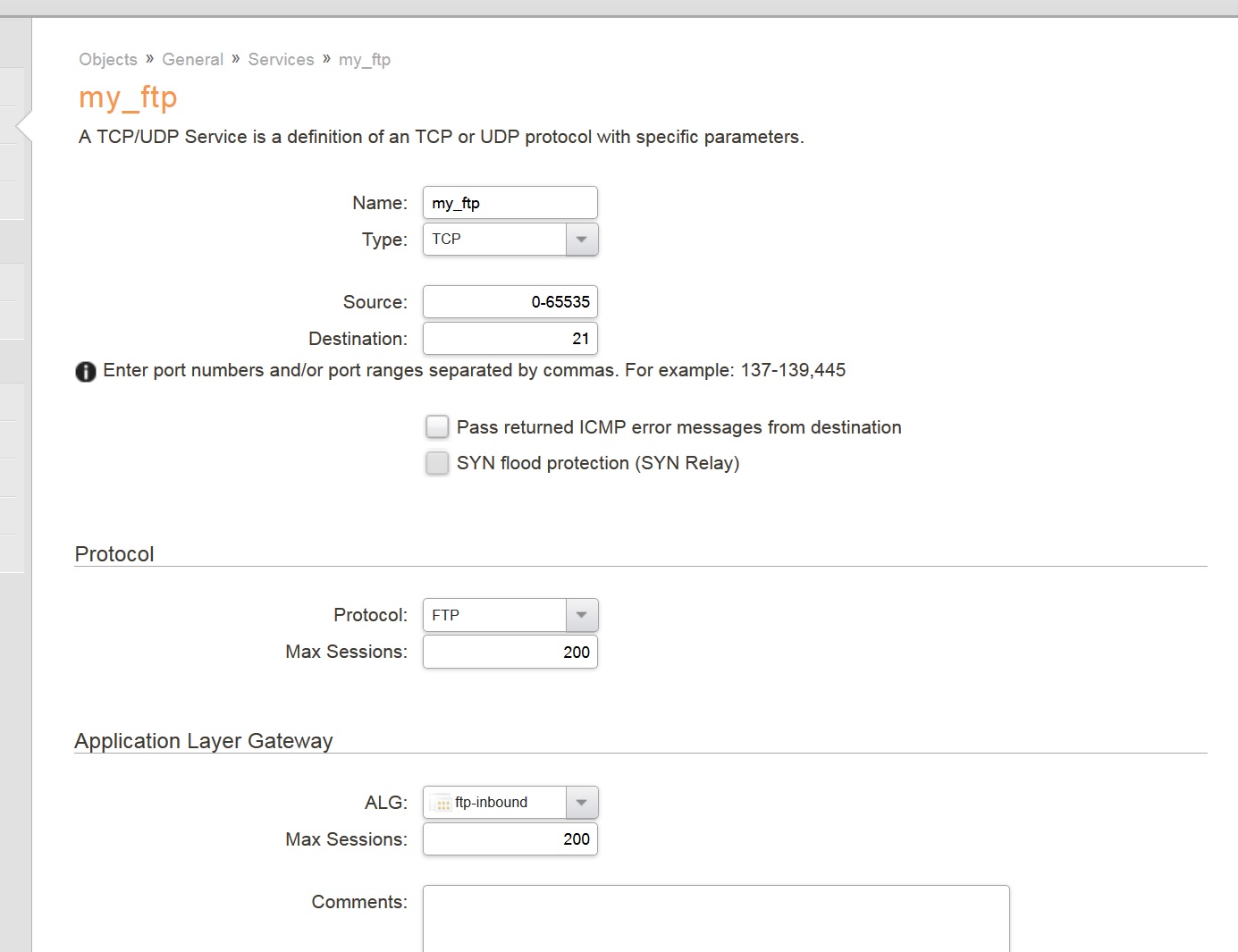
Task: Expand the Protocol FTP dropdown
Action: pyautogui.click(x=582, y=615)
